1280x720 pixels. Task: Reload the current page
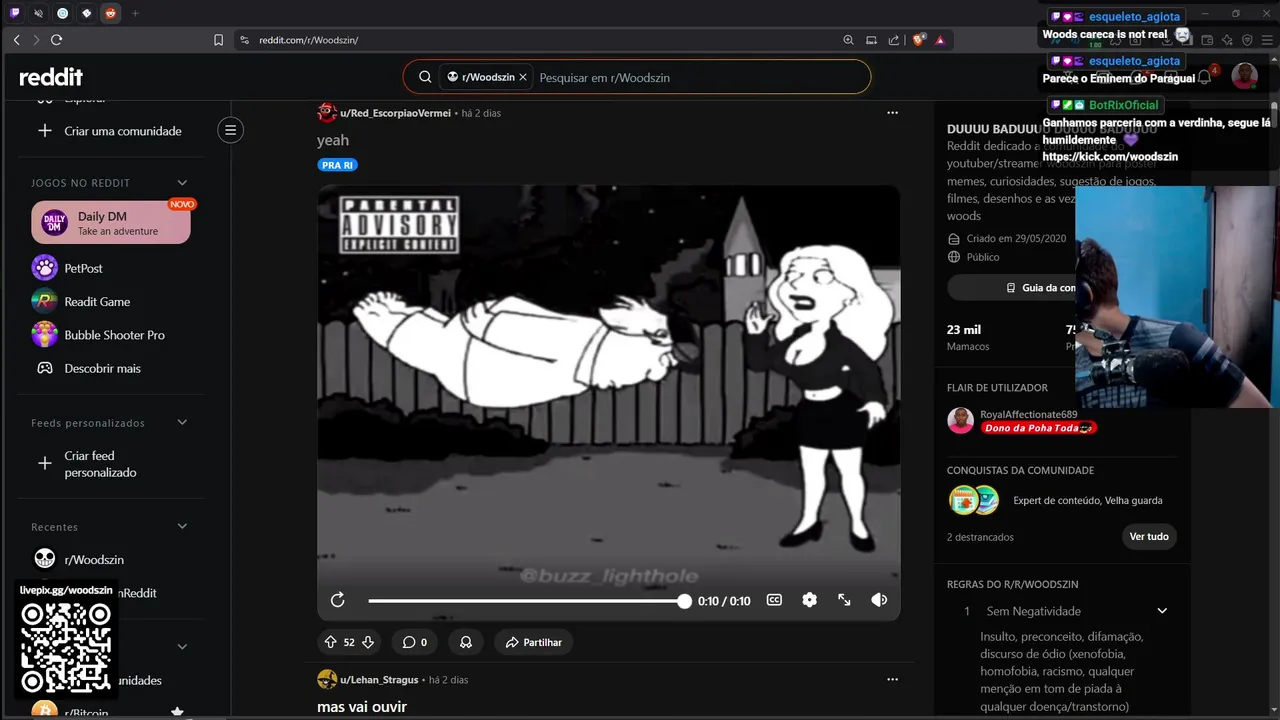coord(56,40)
